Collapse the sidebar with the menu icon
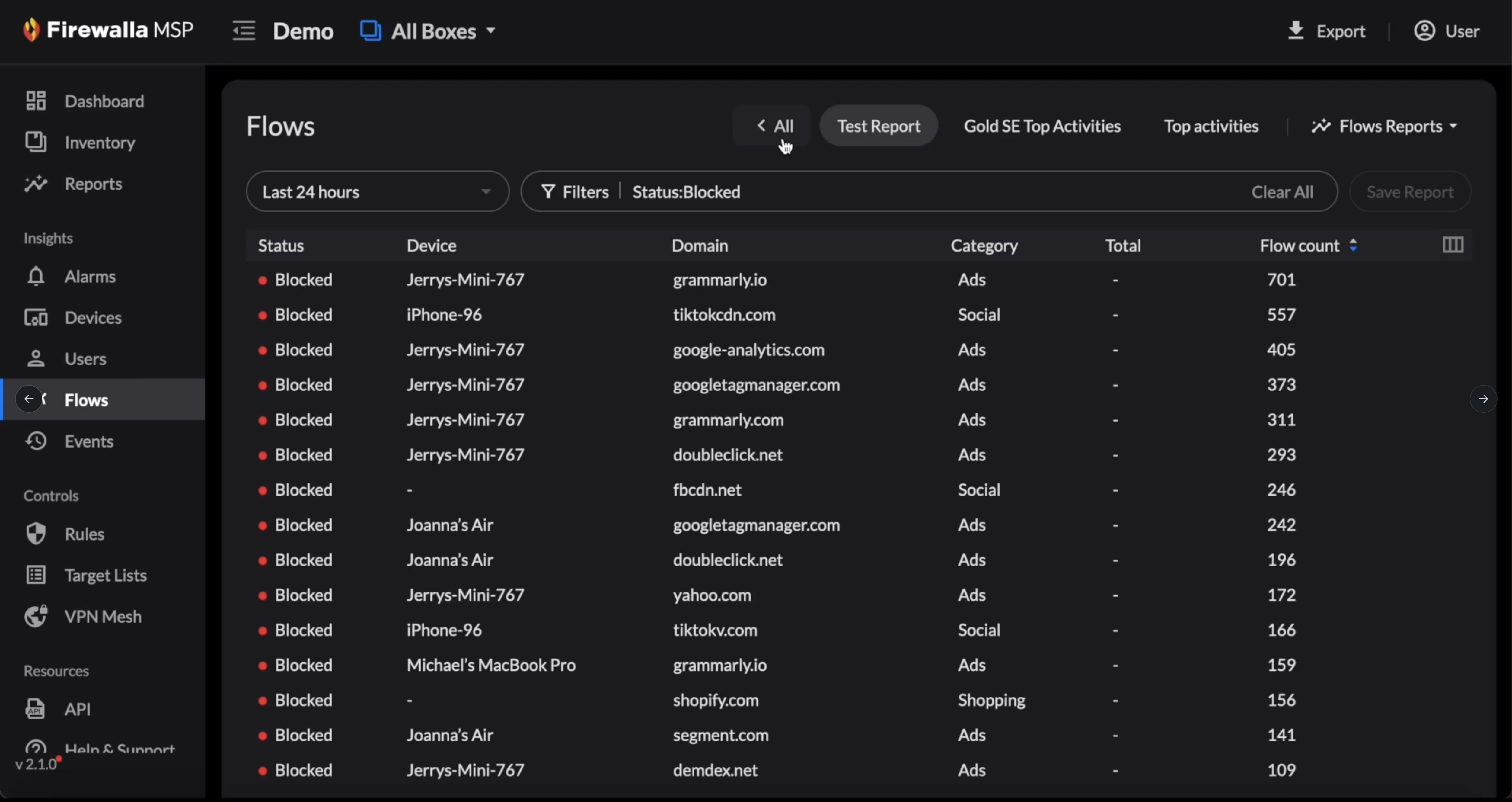The width and height of the screenshot is (1512, 802). tap(244, 30)
